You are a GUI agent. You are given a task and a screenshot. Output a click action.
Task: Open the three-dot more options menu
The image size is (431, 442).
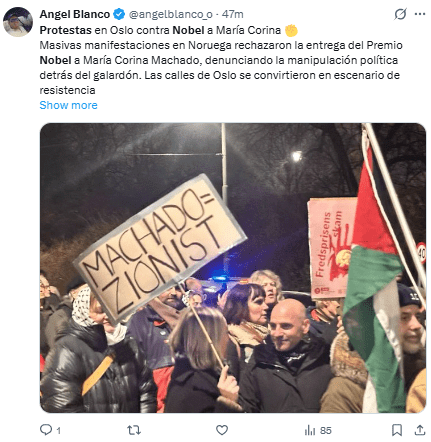(x=420, y=14)
